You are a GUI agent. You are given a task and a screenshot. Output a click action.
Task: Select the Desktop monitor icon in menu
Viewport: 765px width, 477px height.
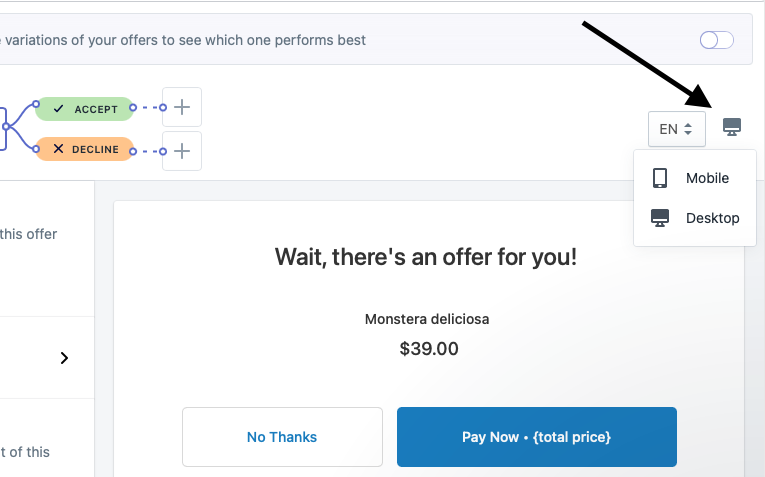click(660, 218)
